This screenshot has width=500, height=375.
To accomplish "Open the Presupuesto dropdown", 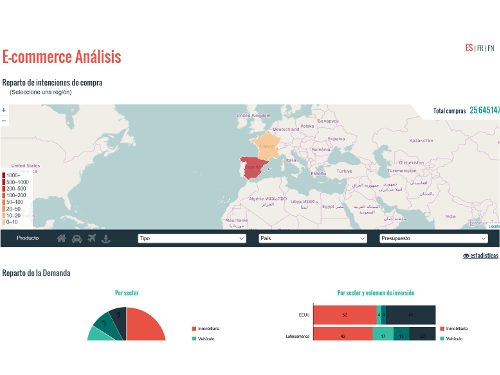I will point(434,238).
